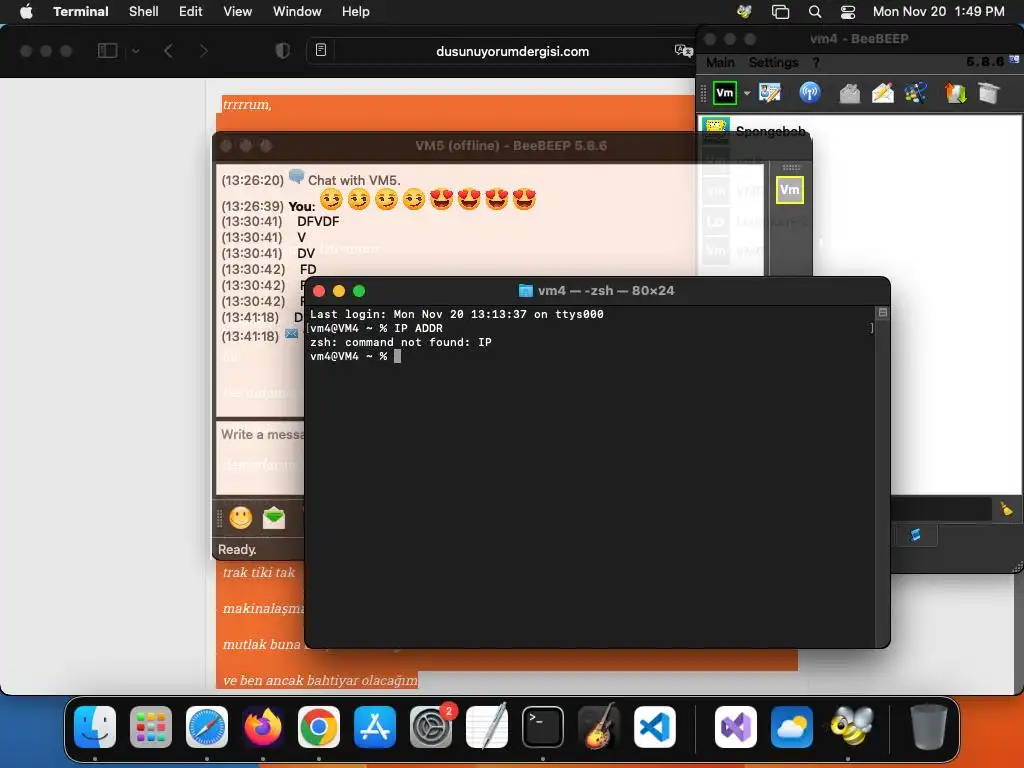Image resolution: width=1024 pixels, height=768 pixels.
Task: Click the Safari reader view icon
Action: (321, 50)
